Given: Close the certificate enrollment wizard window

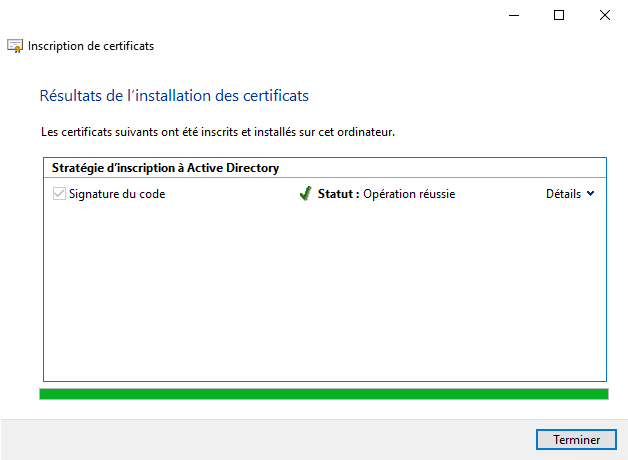Looking at the screenshot, I should [x=604, y=15].
